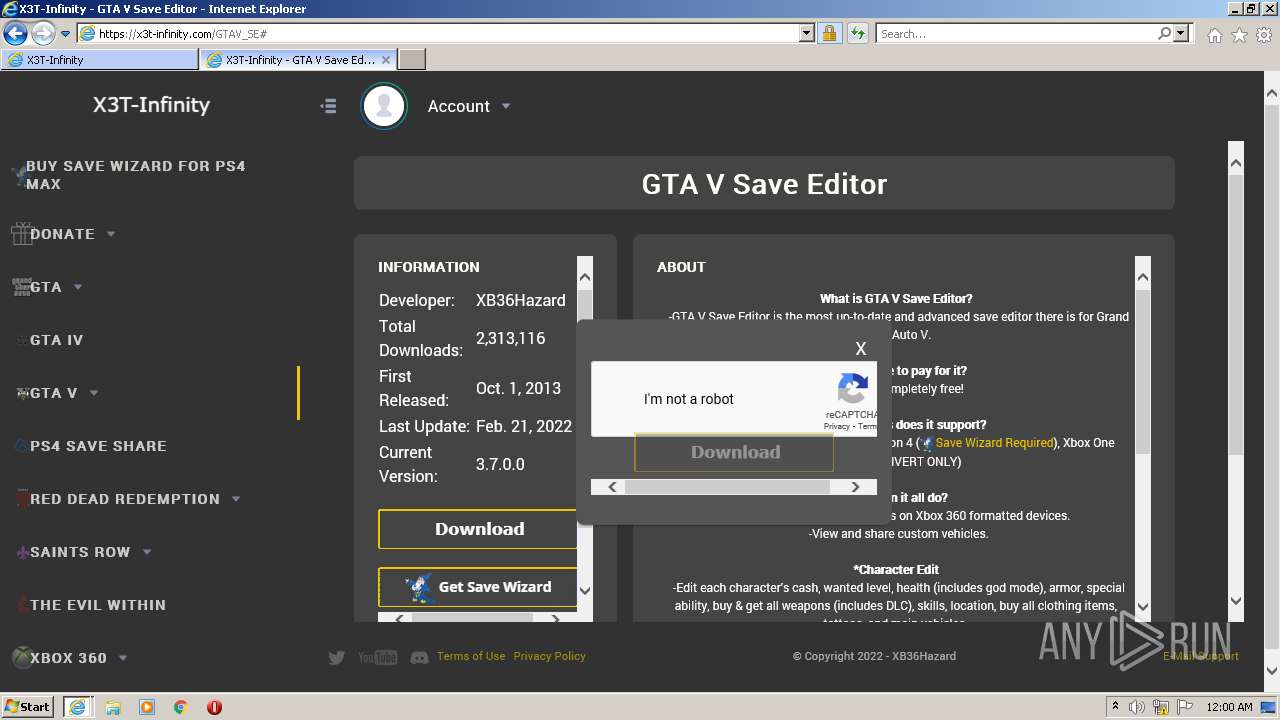Open the E-Mail Support link
This screenshot has width=1280, height=720.
(1200, 656)
